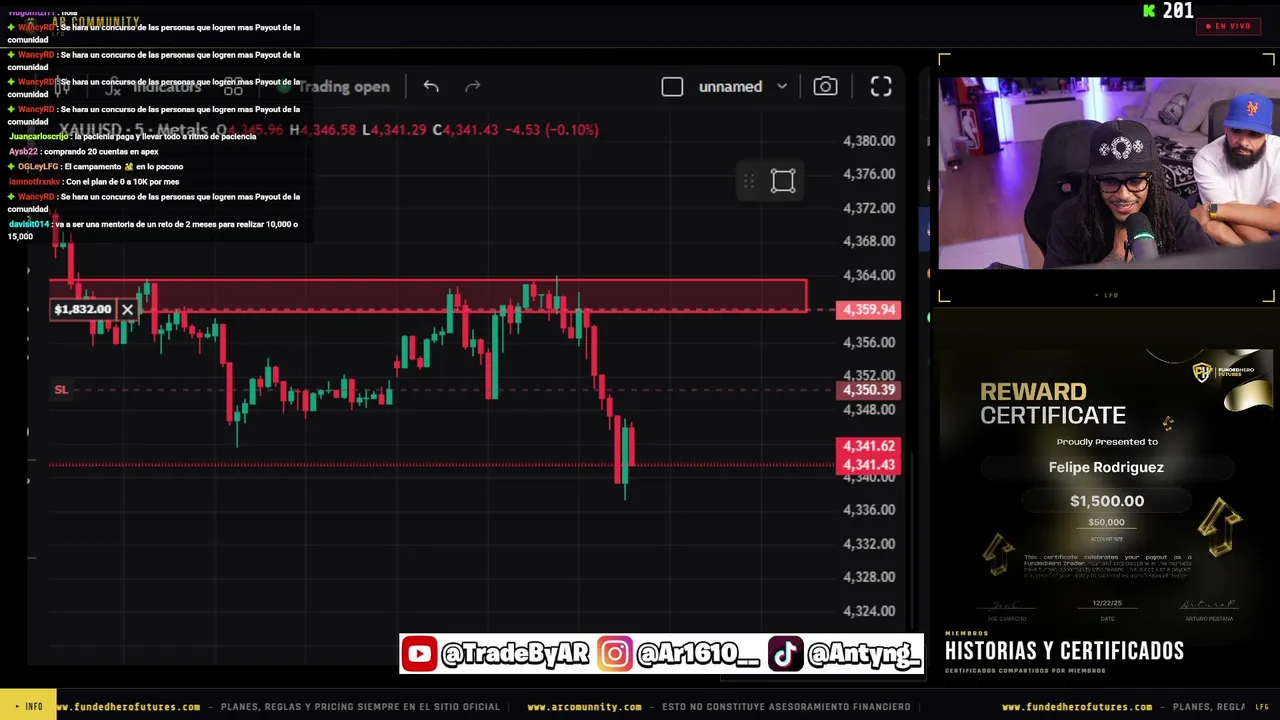This screenshot has width=1280, height=720.
Task: Click the Trading open status indicator
Action: 336,87
